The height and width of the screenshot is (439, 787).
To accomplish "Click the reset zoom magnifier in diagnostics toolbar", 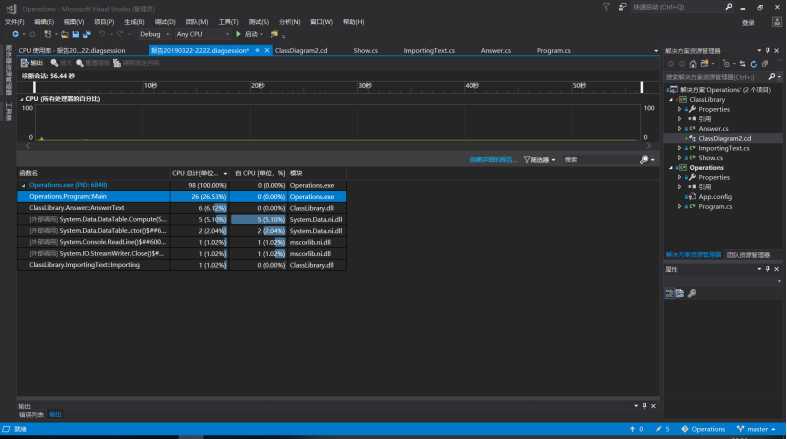I will click(x=80, y=63).
